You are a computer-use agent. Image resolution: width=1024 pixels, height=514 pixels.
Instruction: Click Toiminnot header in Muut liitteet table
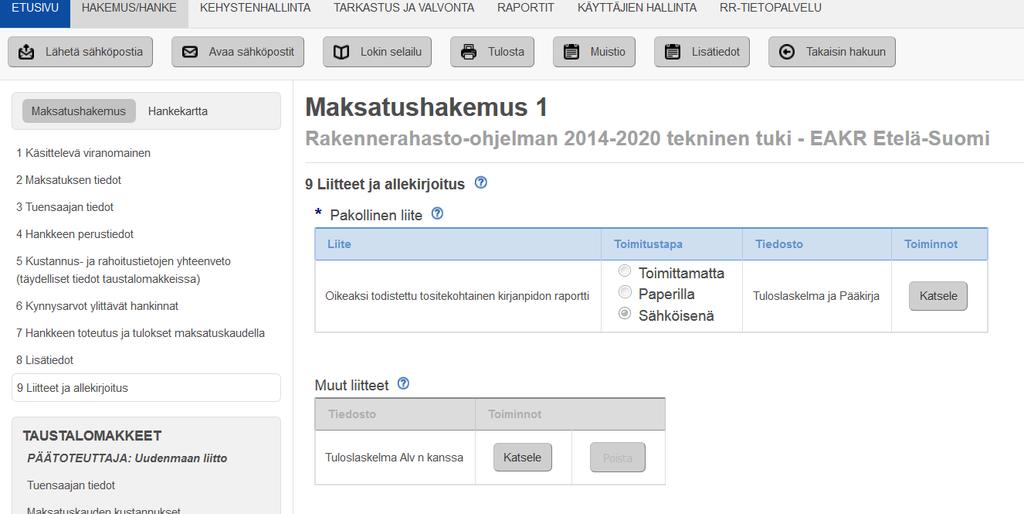point(515,414)
